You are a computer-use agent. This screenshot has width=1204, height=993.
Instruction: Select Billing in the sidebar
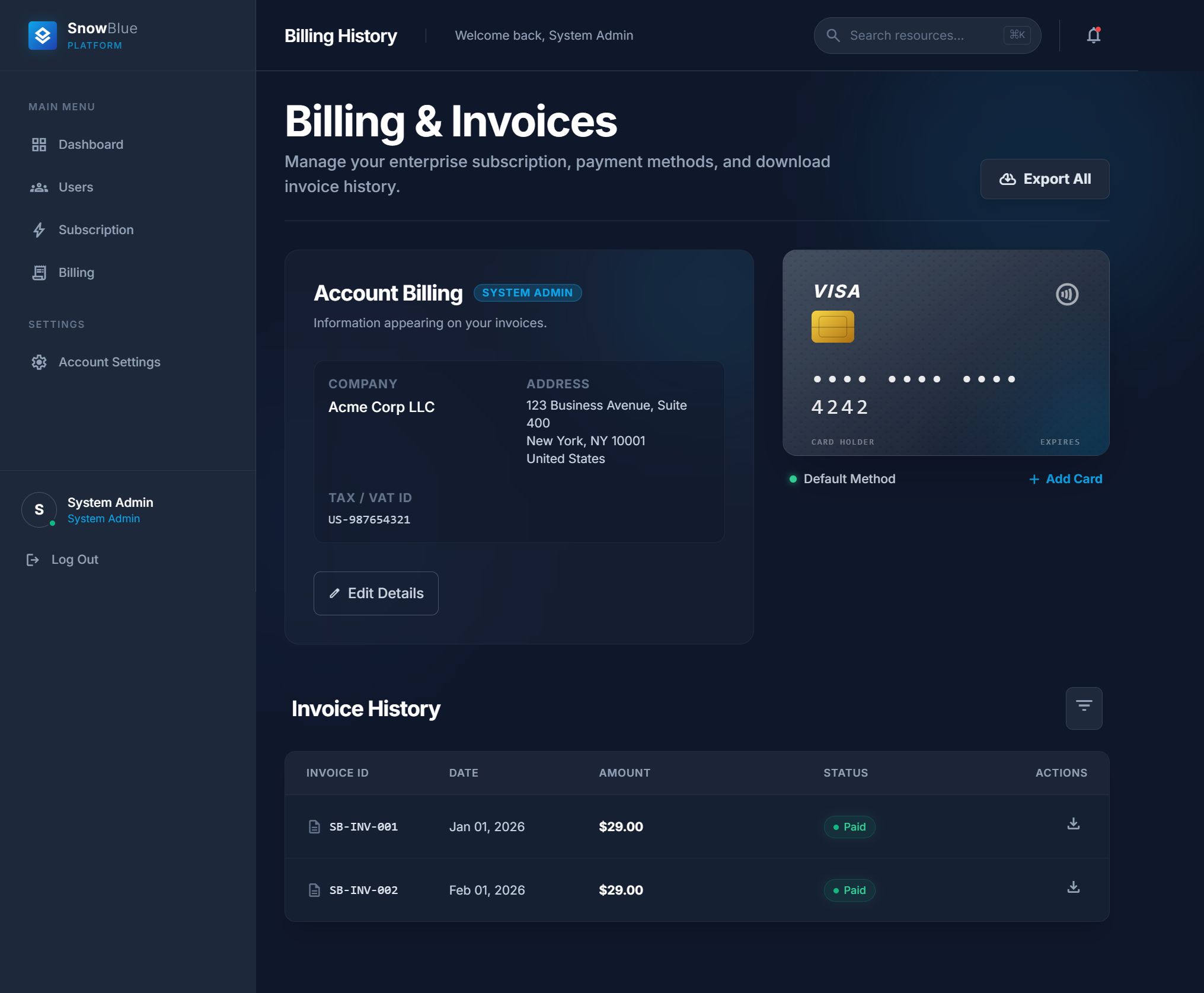coord(76,273)
